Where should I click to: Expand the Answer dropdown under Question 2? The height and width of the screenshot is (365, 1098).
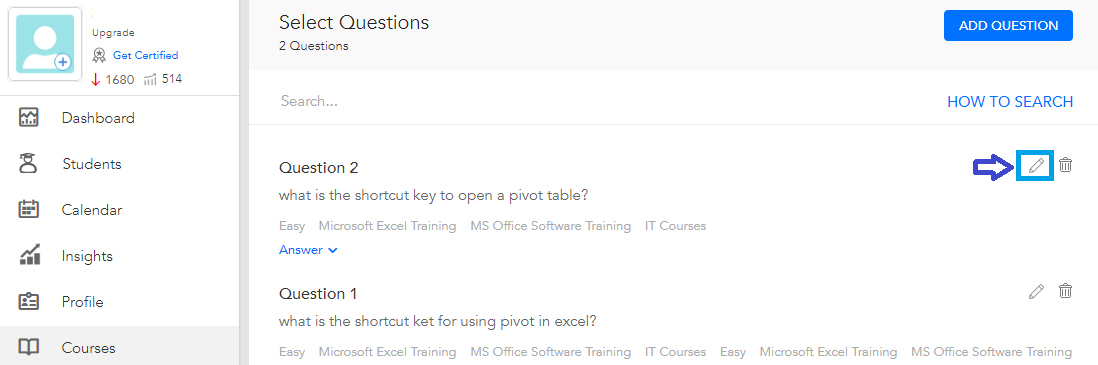click(308, 249)
